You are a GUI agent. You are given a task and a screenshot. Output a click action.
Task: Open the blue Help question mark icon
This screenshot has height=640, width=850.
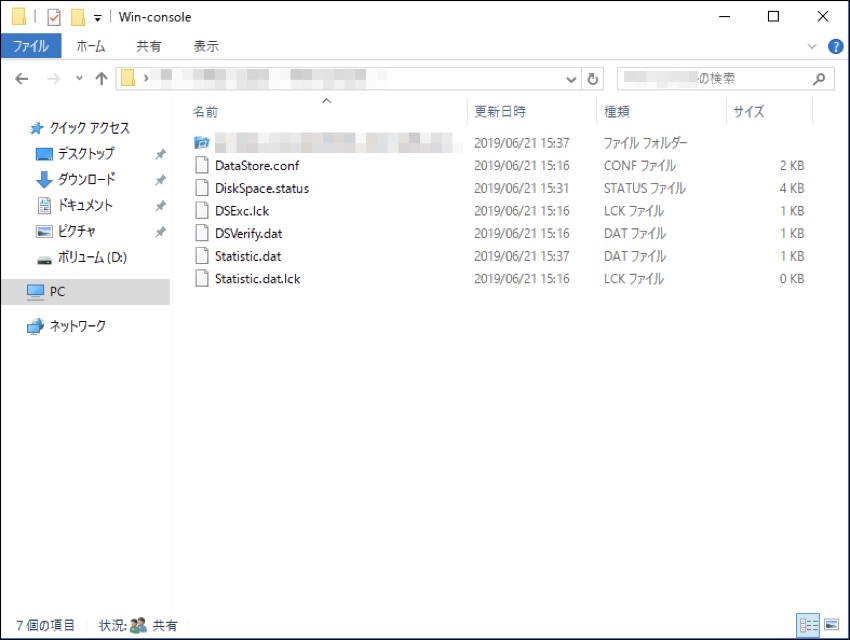[x=835, y=47]
